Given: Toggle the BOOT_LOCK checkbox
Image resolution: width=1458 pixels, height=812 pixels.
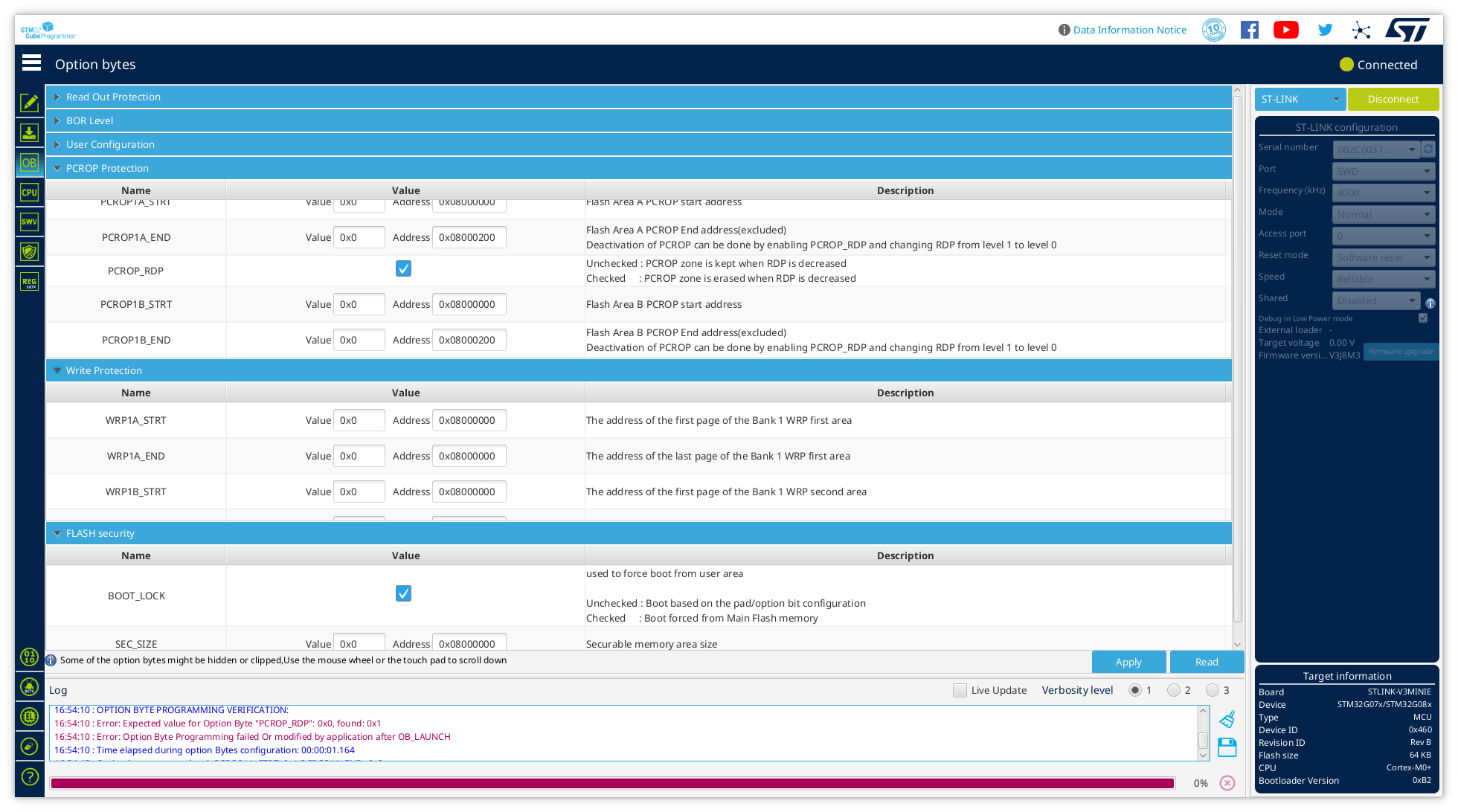Looking at the screenshot, I should tap(403, 593).
